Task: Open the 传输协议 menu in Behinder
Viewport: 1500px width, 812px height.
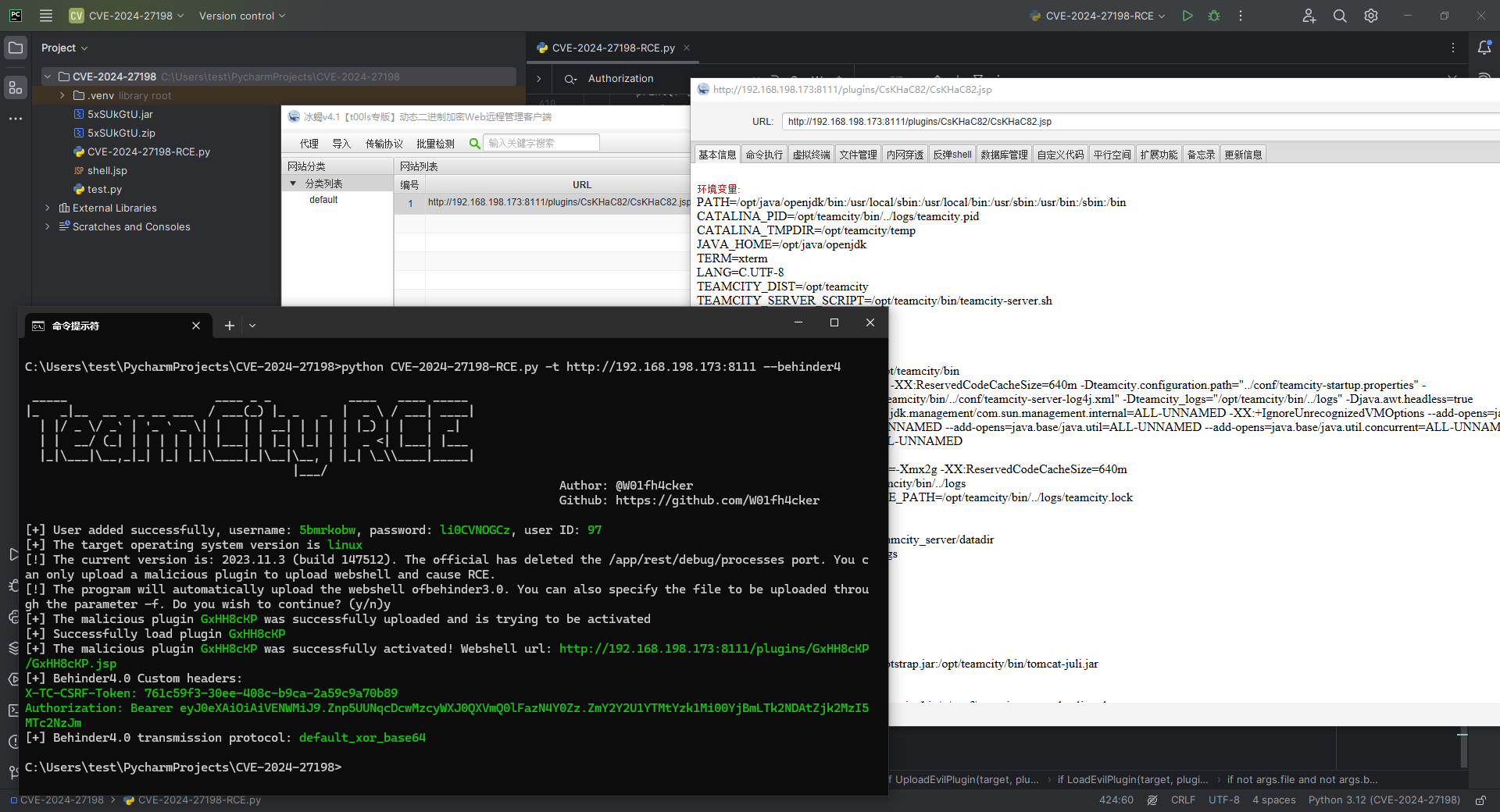Action: point(384,144)
